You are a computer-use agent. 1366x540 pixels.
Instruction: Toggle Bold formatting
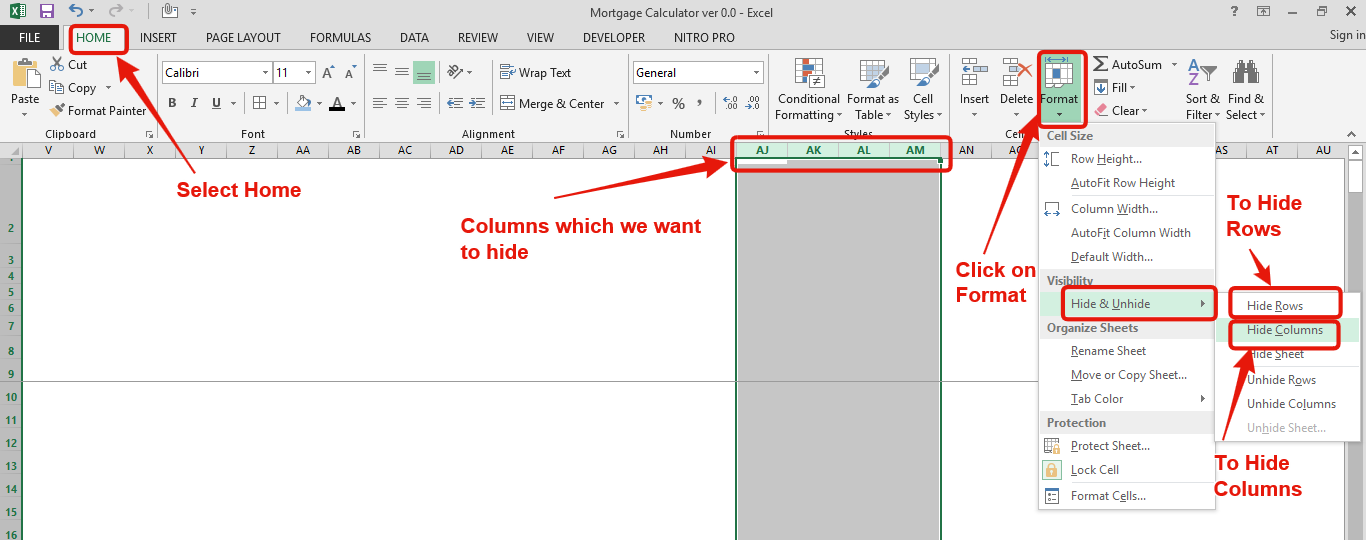coord(172,103)
